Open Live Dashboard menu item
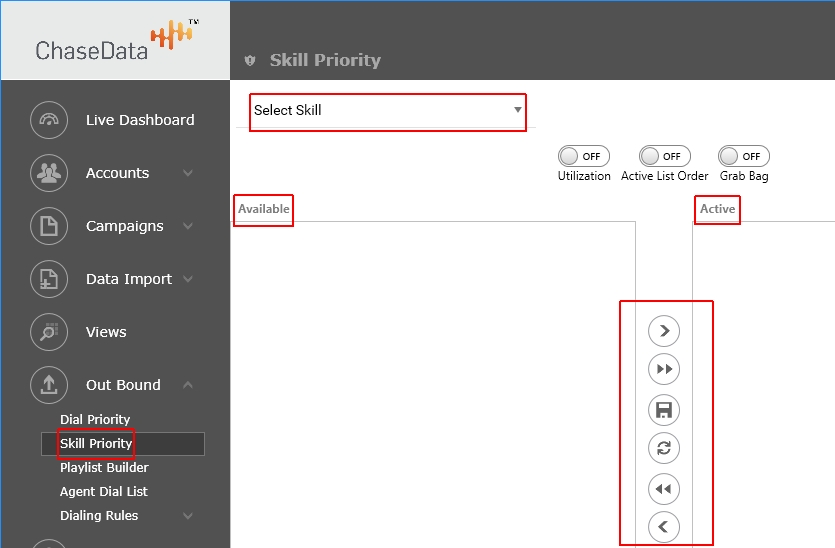 tap(140, 120)
